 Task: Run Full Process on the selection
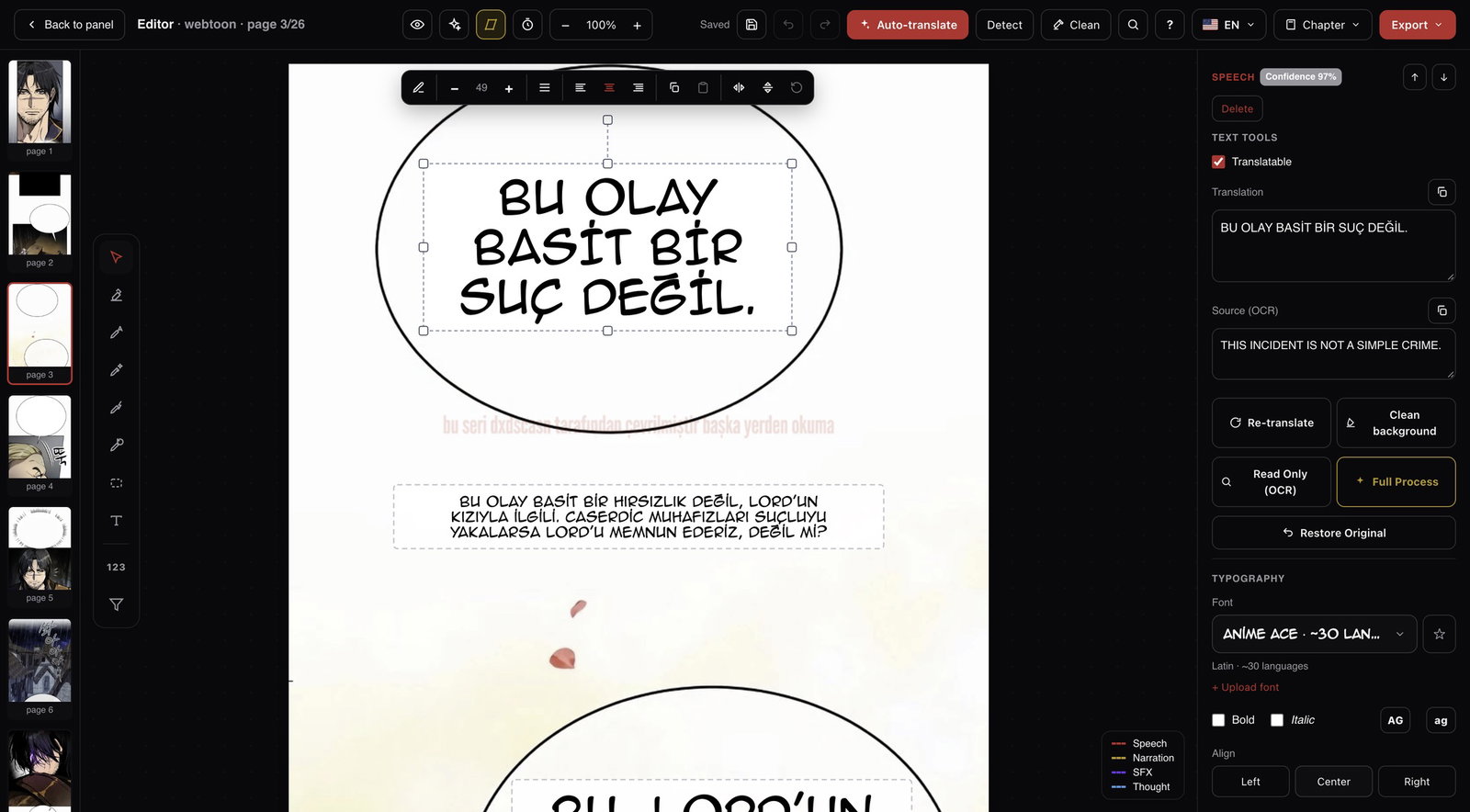(x=1396, y=481)
